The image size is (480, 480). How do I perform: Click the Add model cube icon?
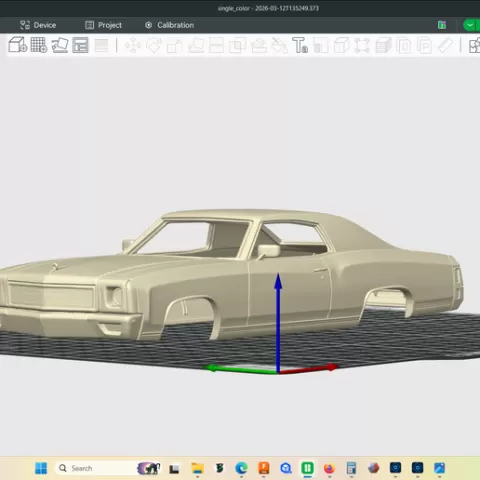click(17, 45)
